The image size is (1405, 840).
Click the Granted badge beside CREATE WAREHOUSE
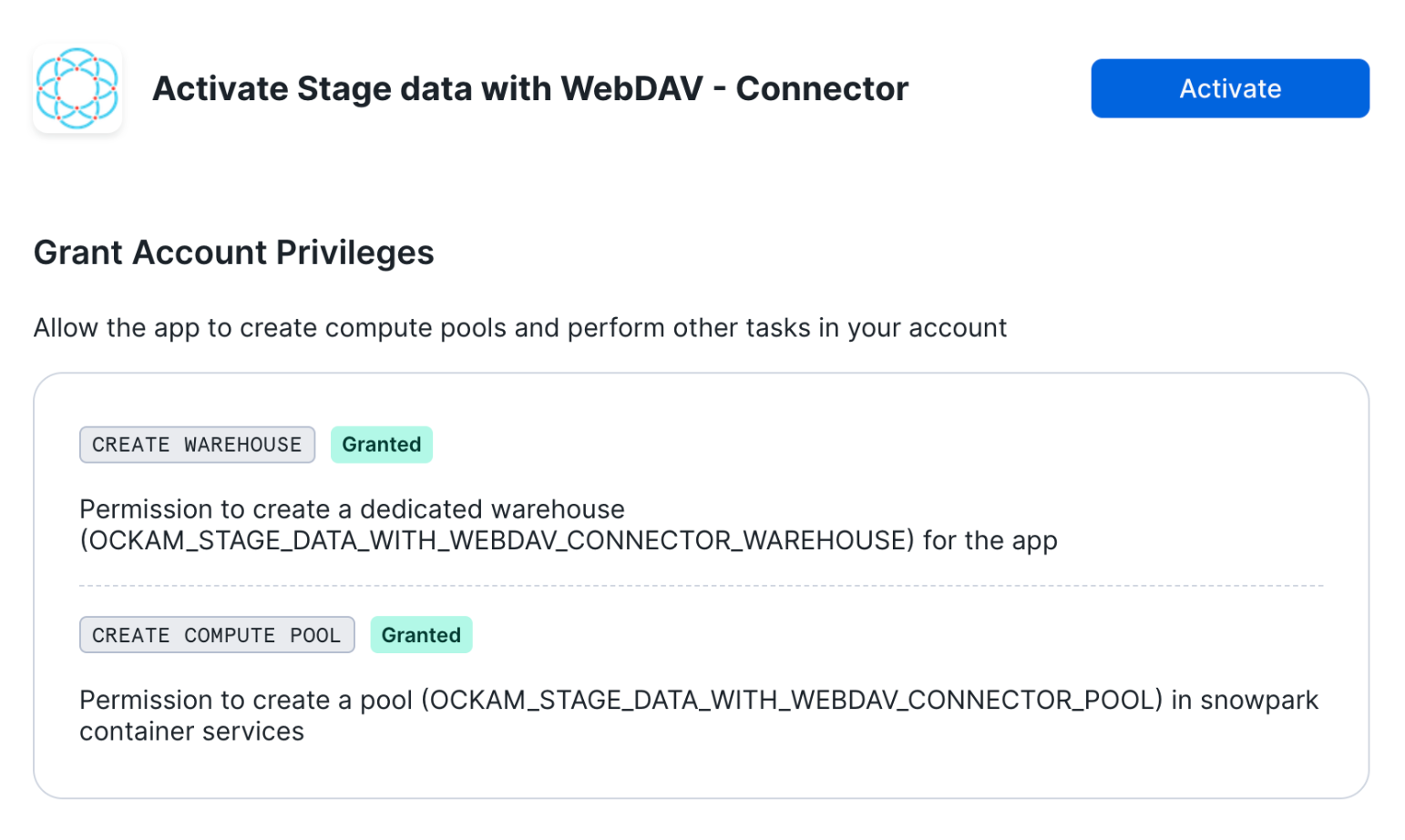click(x=381, y=445)
